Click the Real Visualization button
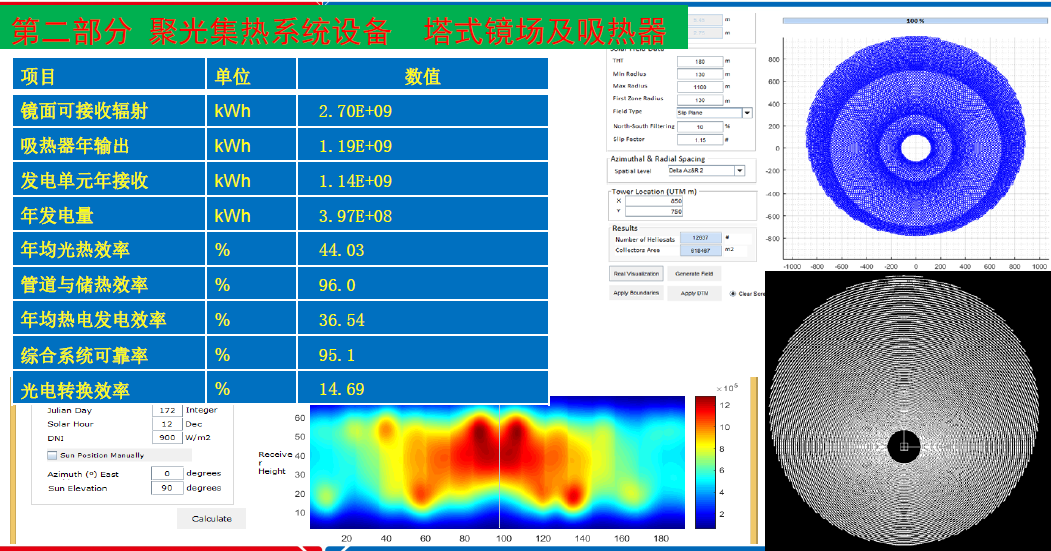This screenshot has height=551, width=1051. coord(636,273)
